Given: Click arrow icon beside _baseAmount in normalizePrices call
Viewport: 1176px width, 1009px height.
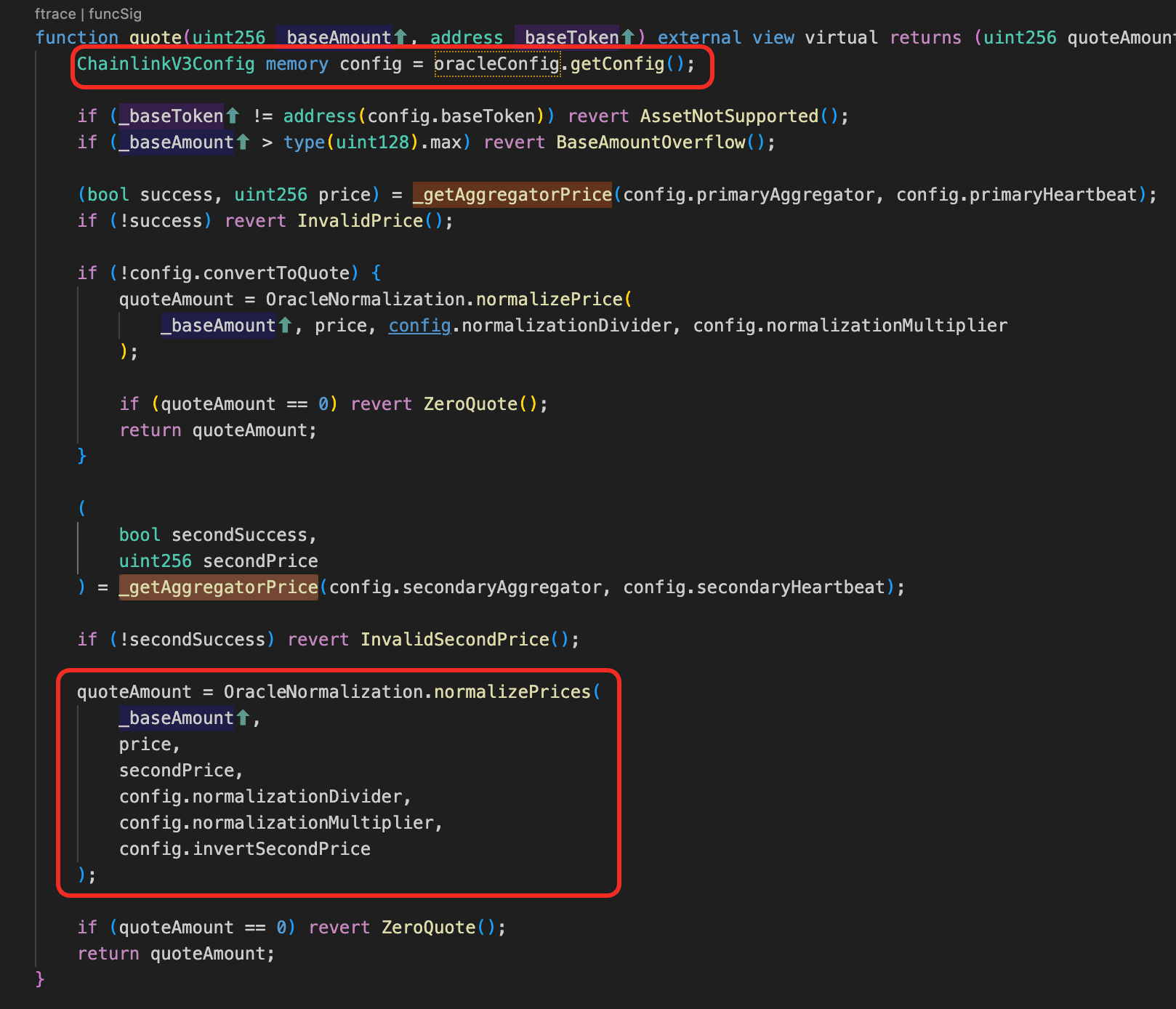Looking at the screenshot, I should (x=243, y=717).
